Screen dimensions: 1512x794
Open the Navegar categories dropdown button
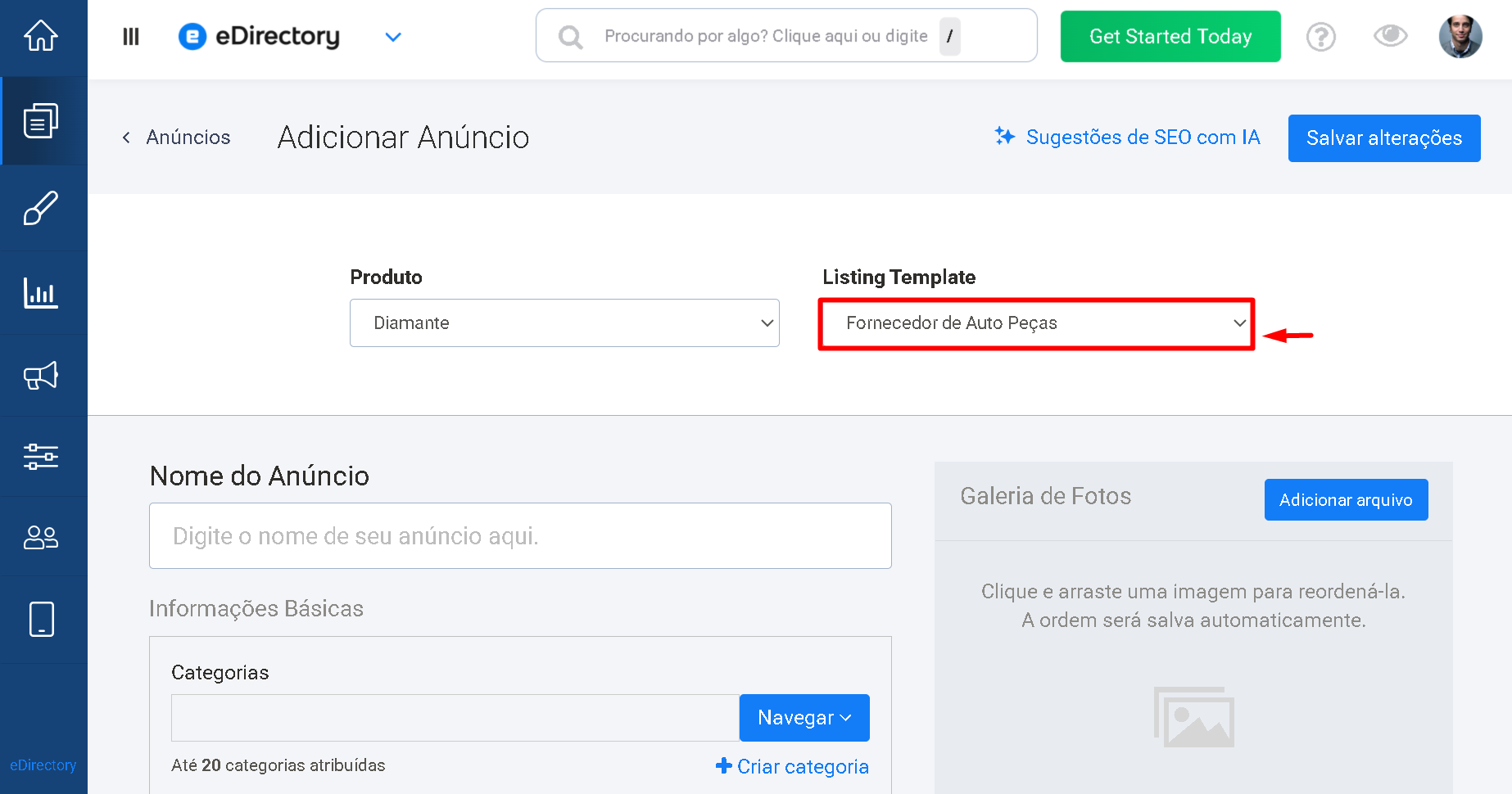[804, 718]
